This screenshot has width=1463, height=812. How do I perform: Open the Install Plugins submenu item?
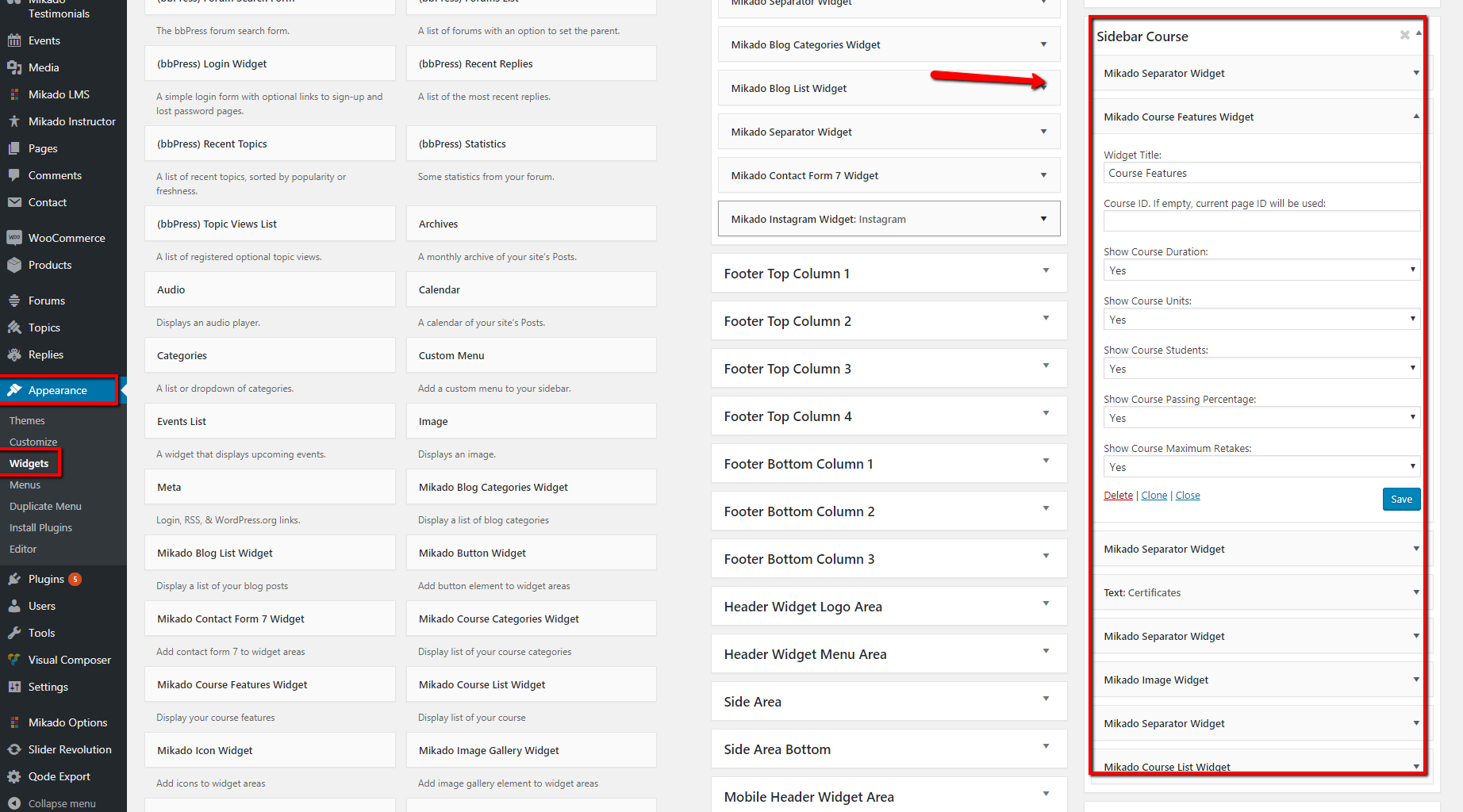click(x=40, y=528)
